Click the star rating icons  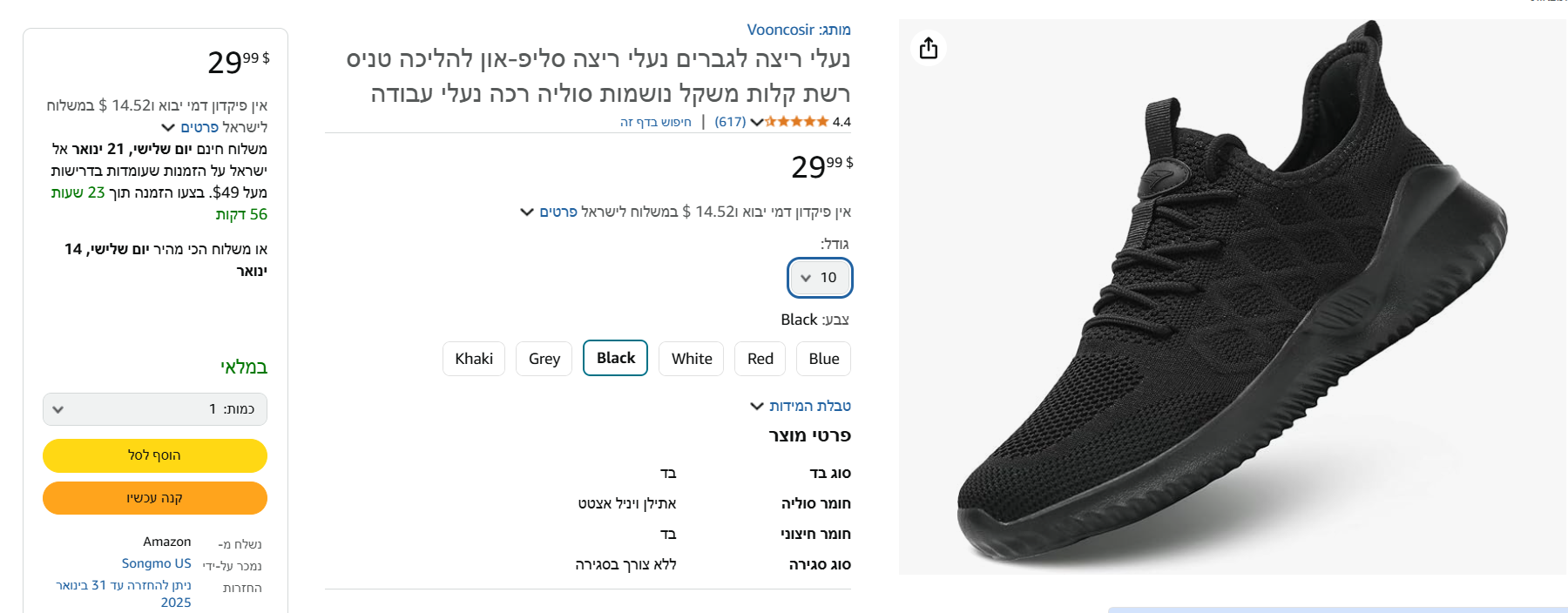tap(796, 122)
